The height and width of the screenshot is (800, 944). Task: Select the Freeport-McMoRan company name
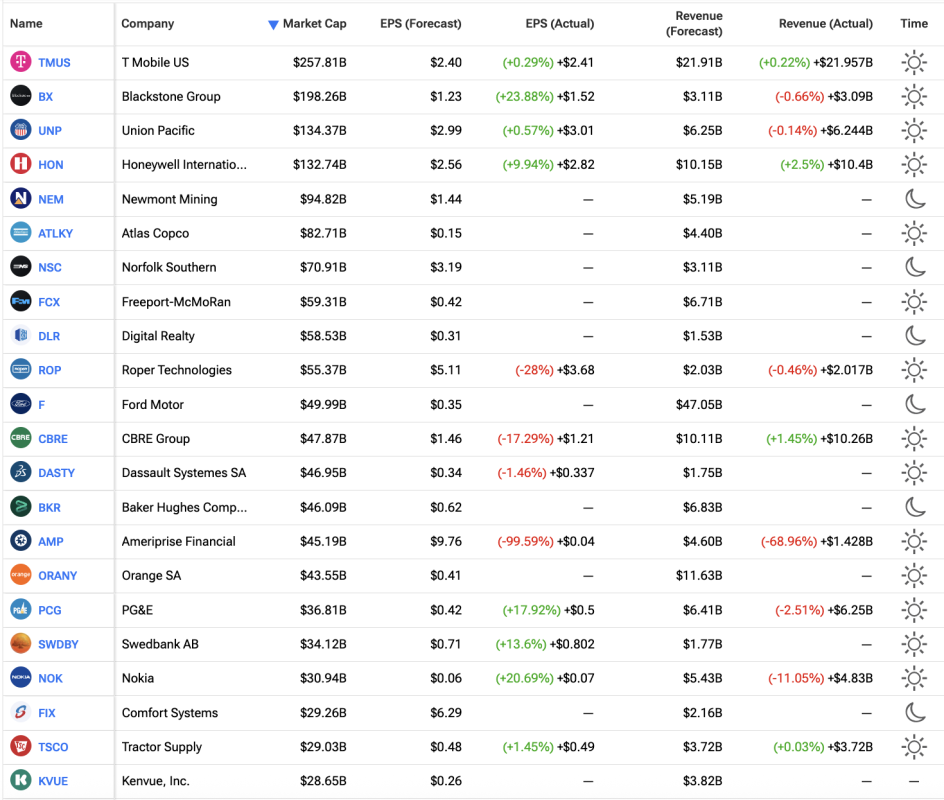click(x=176, y=302)
